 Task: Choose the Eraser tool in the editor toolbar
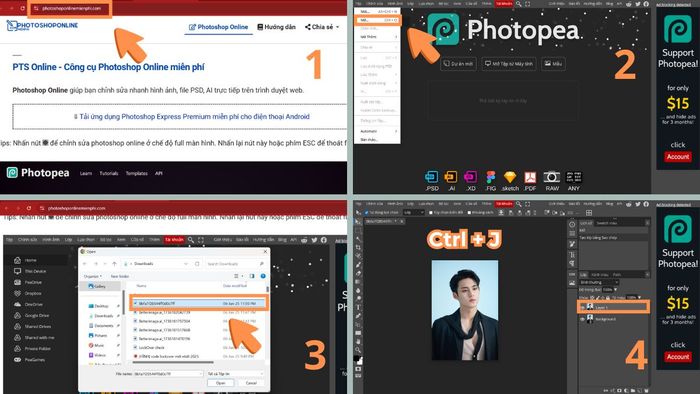(358, 274)
